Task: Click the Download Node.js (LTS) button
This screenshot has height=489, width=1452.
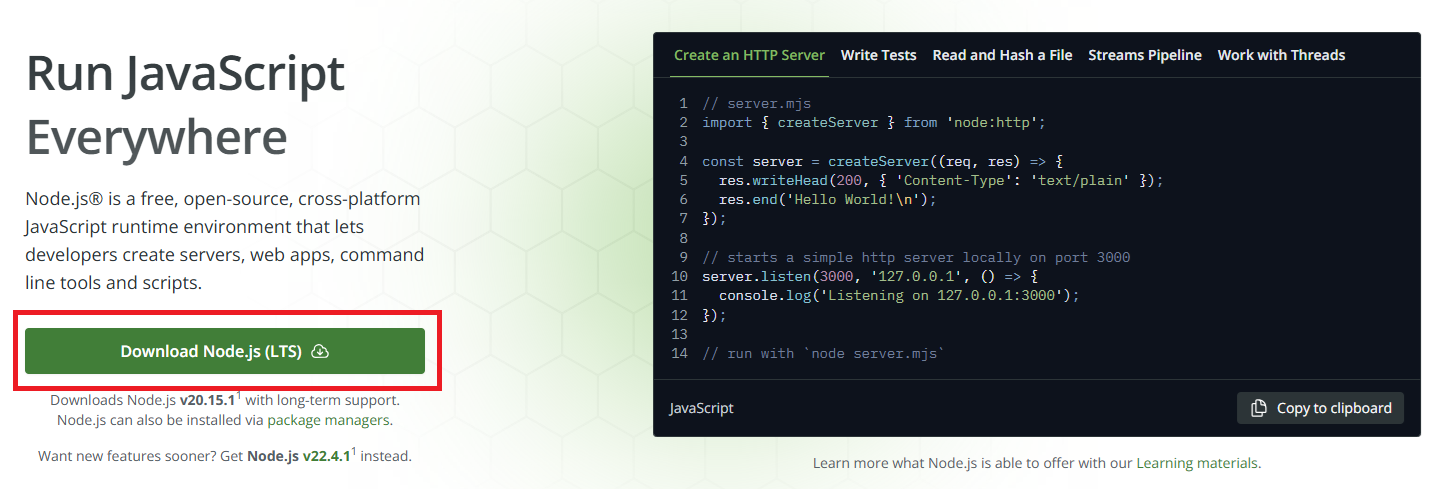Action: 225,351
